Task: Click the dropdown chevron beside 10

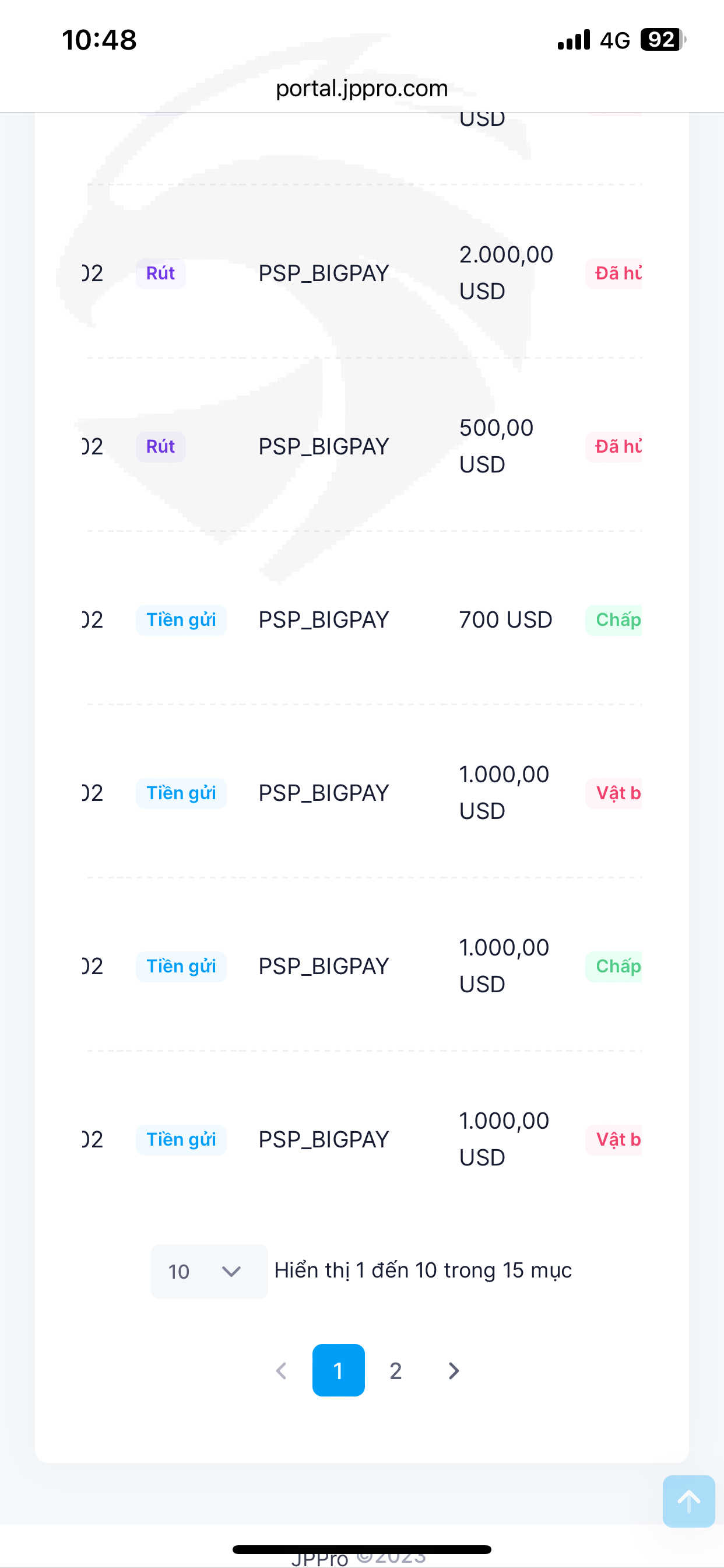Action: (231, 1271)
